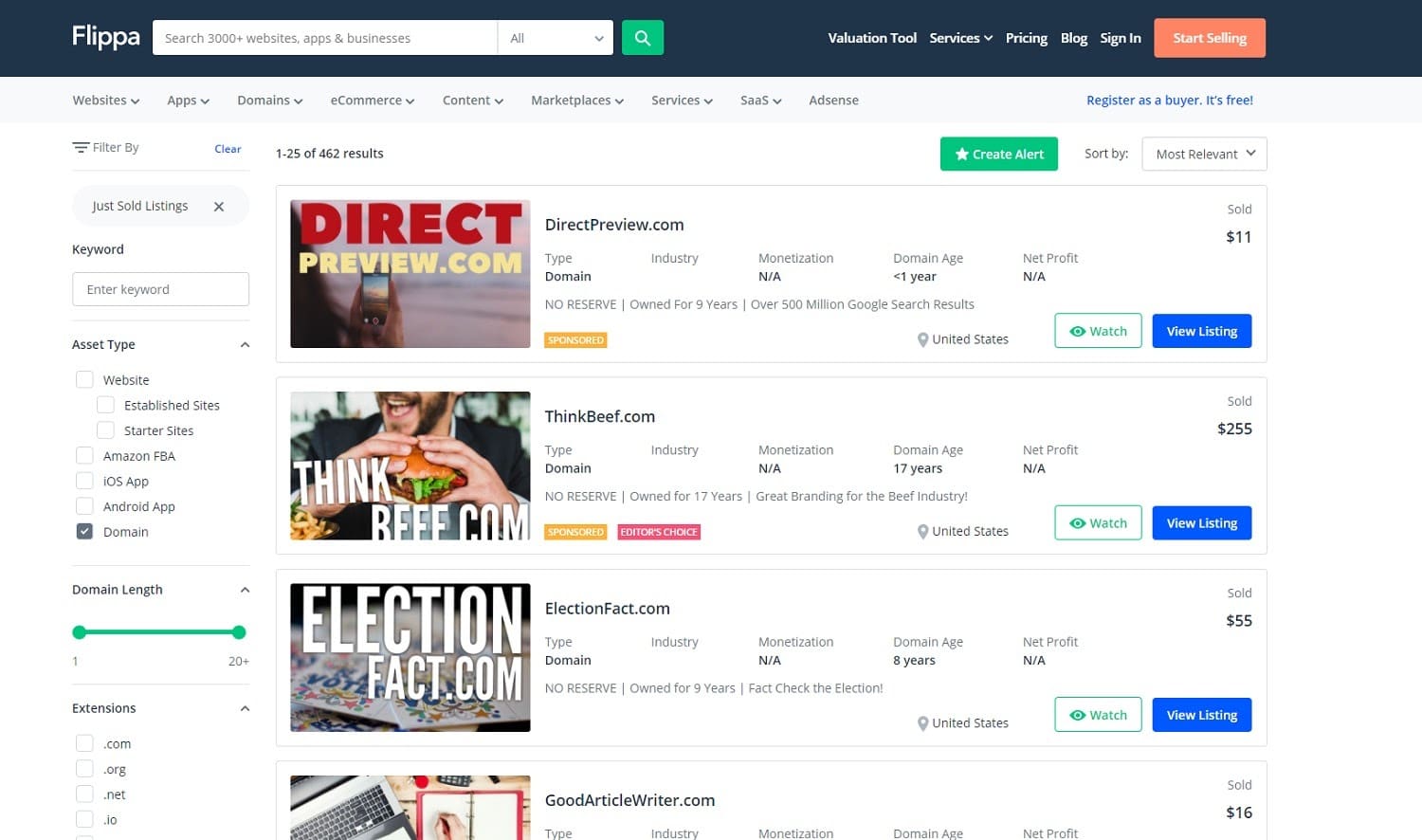Click the green search magnifier button
This screenshot has width=1422, height=840.
(642, 38)
